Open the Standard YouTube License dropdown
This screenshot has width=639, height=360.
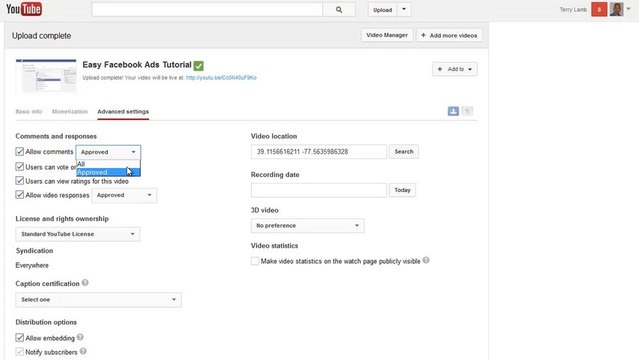point(77,234)
